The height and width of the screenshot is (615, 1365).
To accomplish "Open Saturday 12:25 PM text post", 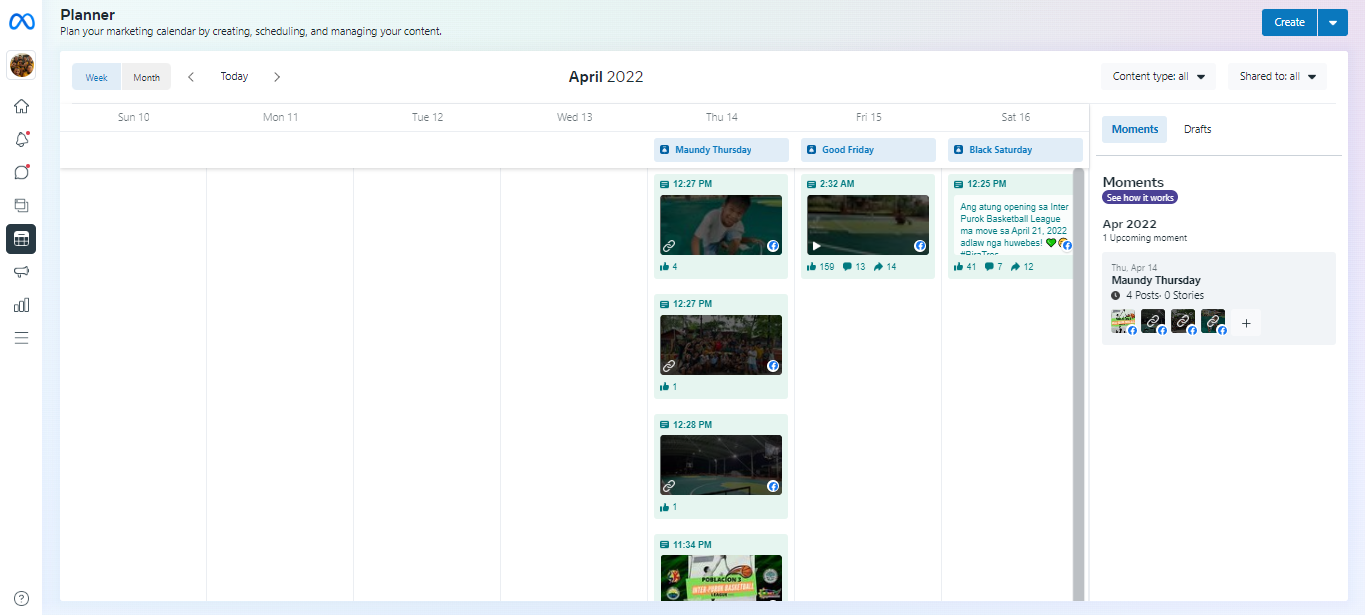I will pos(1012,225).
